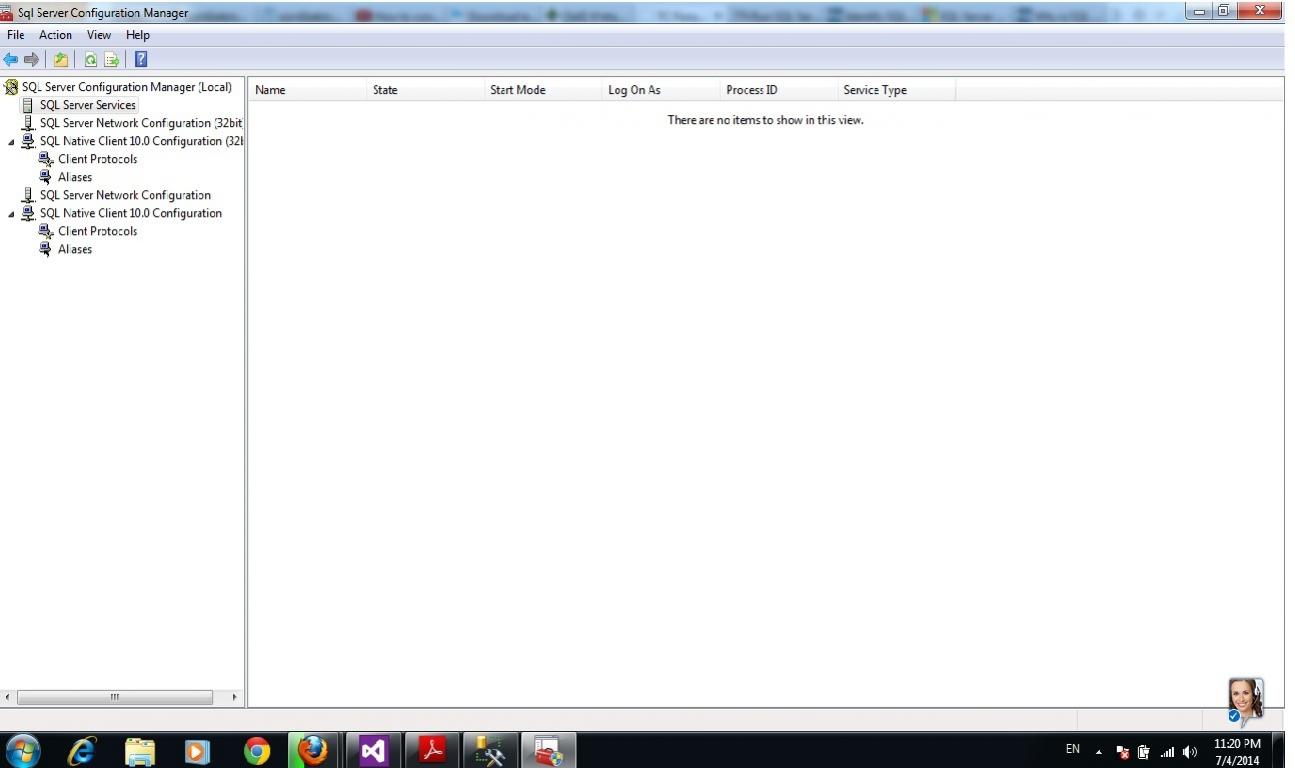Click the network signal tray icon

[1166, 752]
